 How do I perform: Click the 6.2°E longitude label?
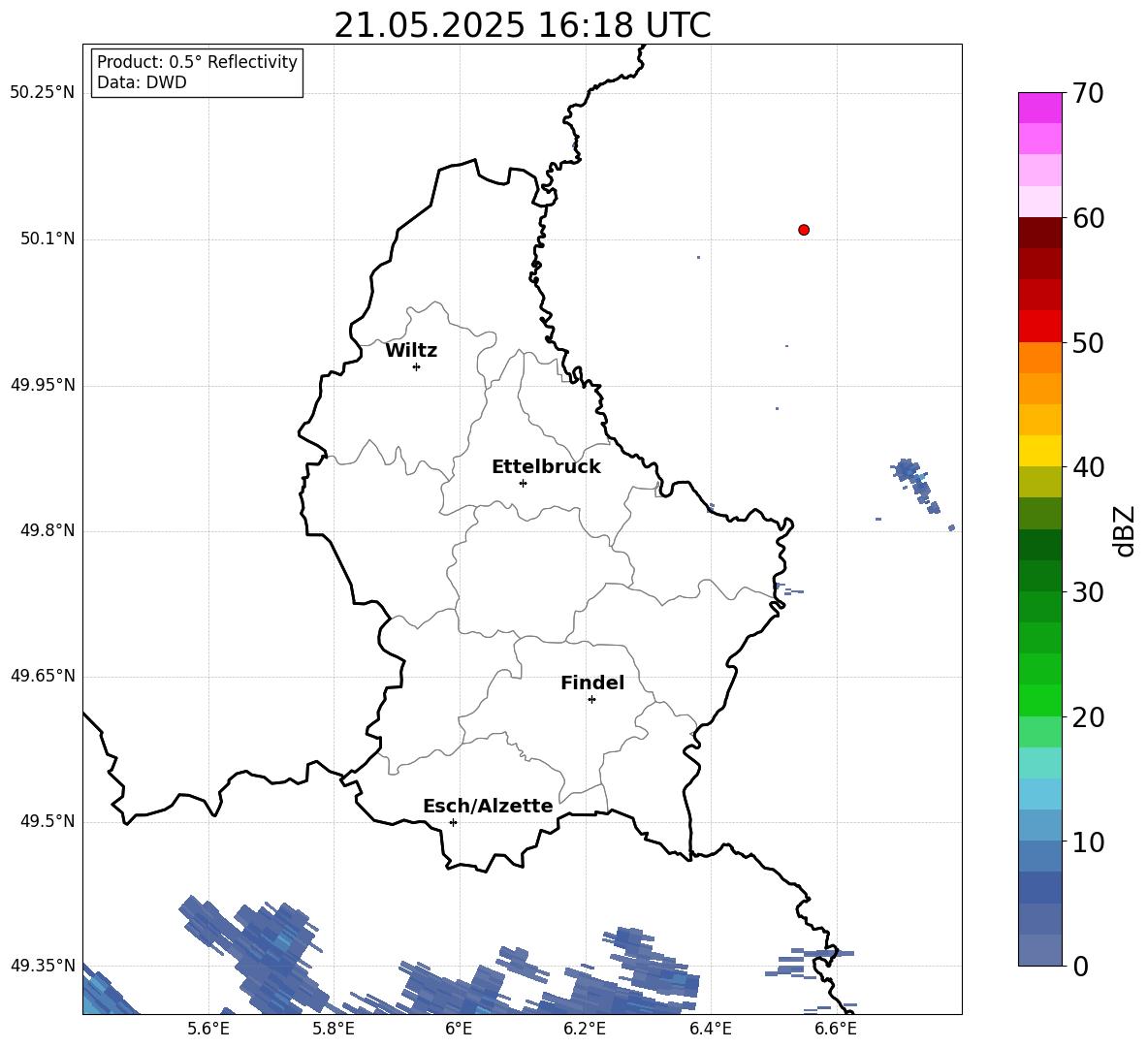(585, 1029)
